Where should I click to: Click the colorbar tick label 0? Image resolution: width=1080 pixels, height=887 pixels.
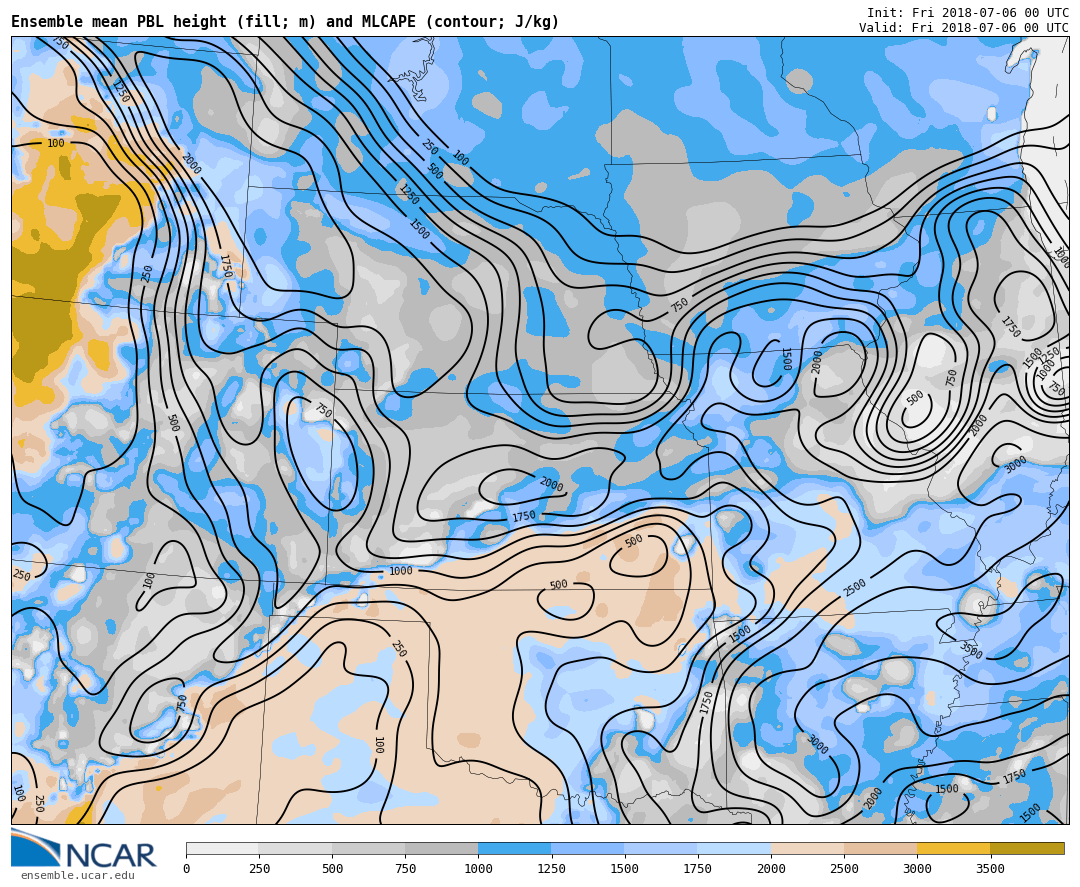[x=186, y=869]
